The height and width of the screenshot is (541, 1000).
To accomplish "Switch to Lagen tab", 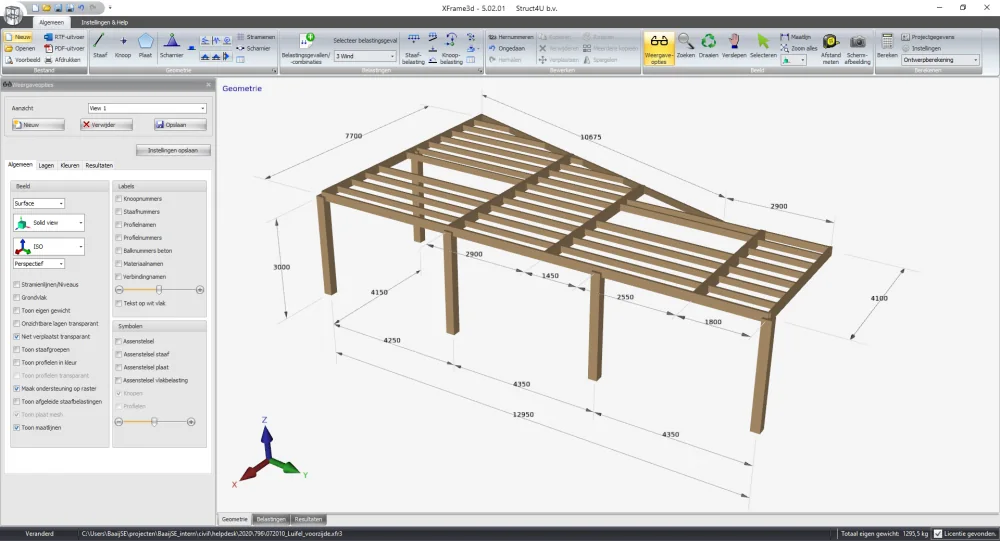I will tap(46, 165).
